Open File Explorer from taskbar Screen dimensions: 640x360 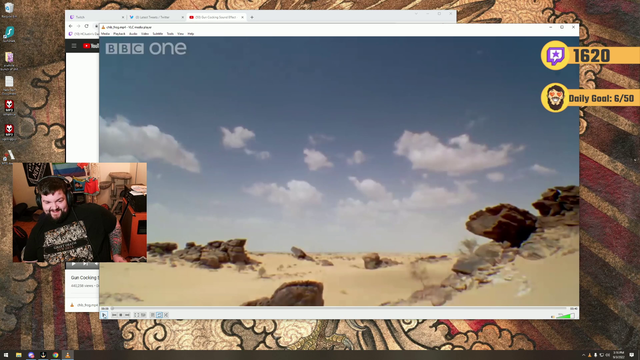(19, 355)
